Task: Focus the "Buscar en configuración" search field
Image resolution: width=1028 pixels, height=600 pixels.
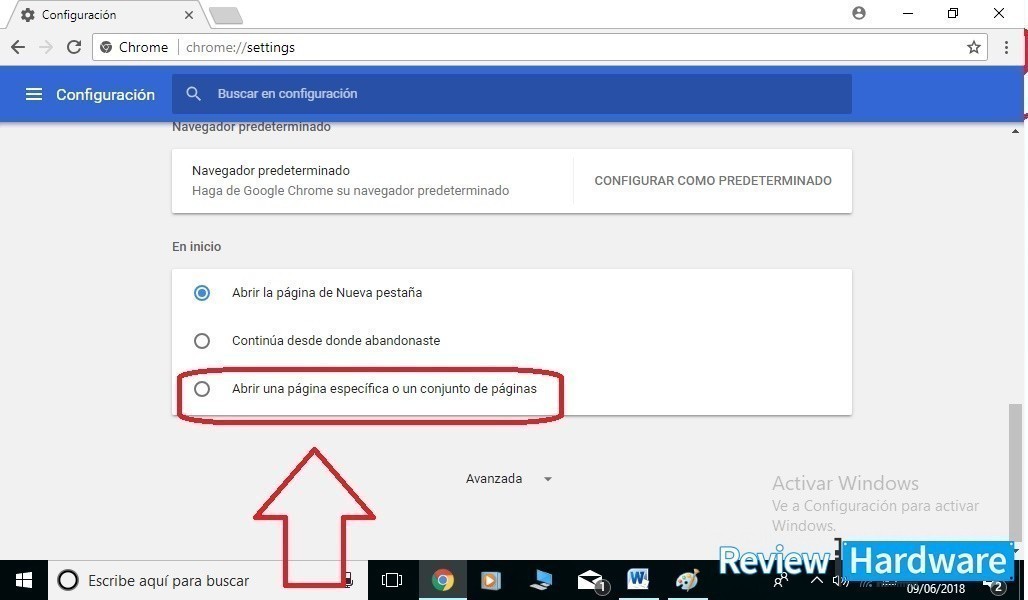Action: click(x=511, y=94)
